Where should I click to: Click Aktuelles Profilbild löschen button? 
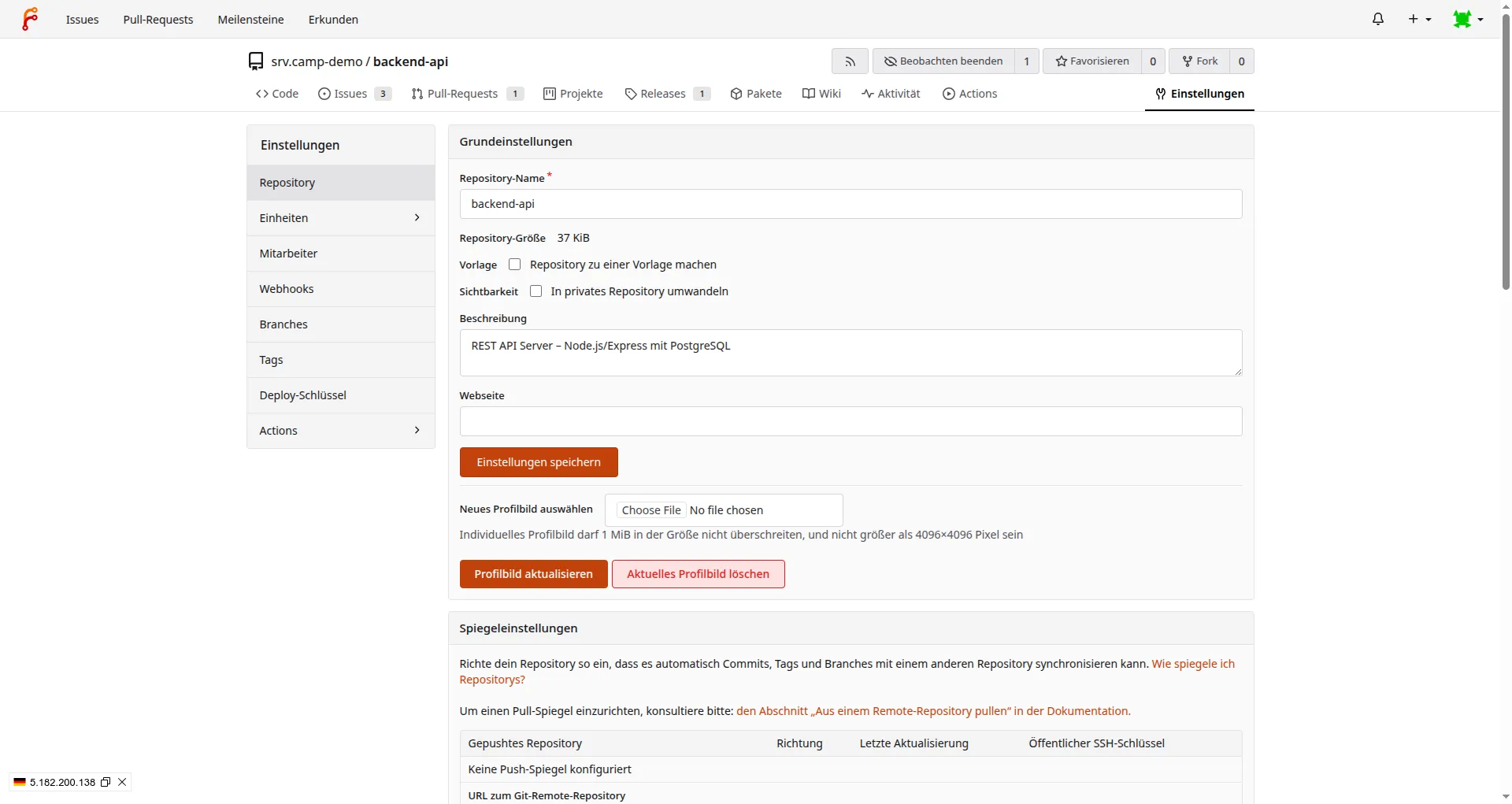698,574
